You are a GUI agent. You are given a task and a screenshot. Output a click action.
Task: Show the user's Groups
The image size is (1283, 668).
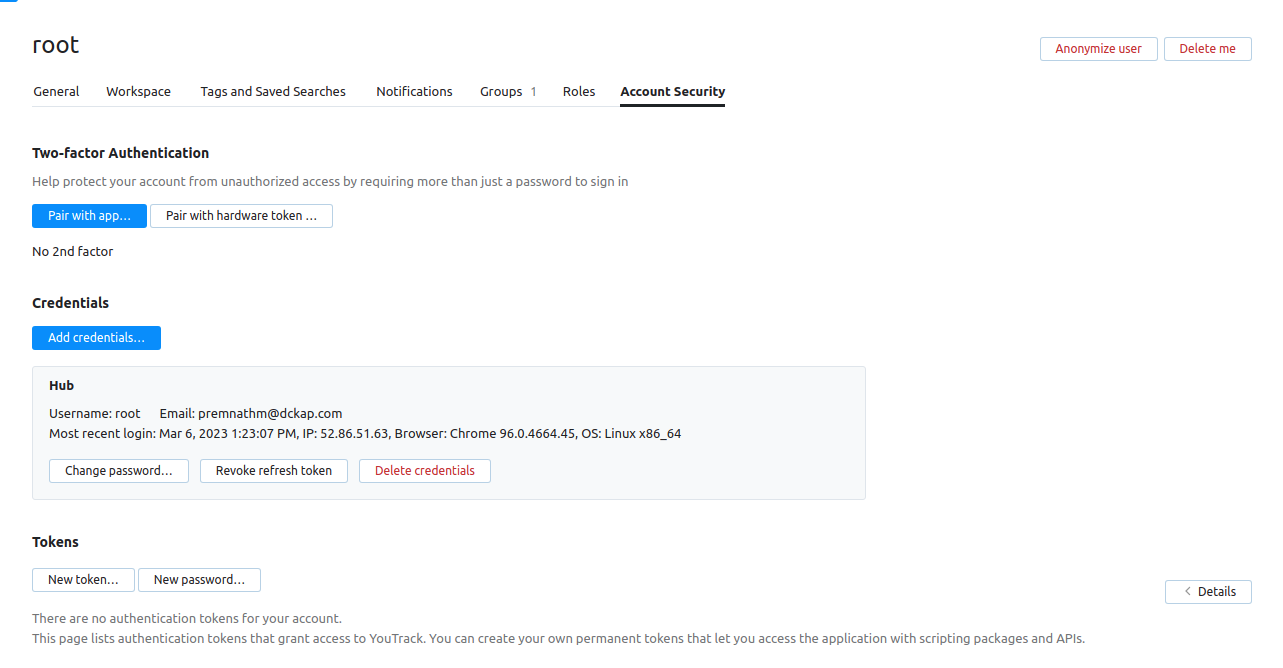pos(501,91)
